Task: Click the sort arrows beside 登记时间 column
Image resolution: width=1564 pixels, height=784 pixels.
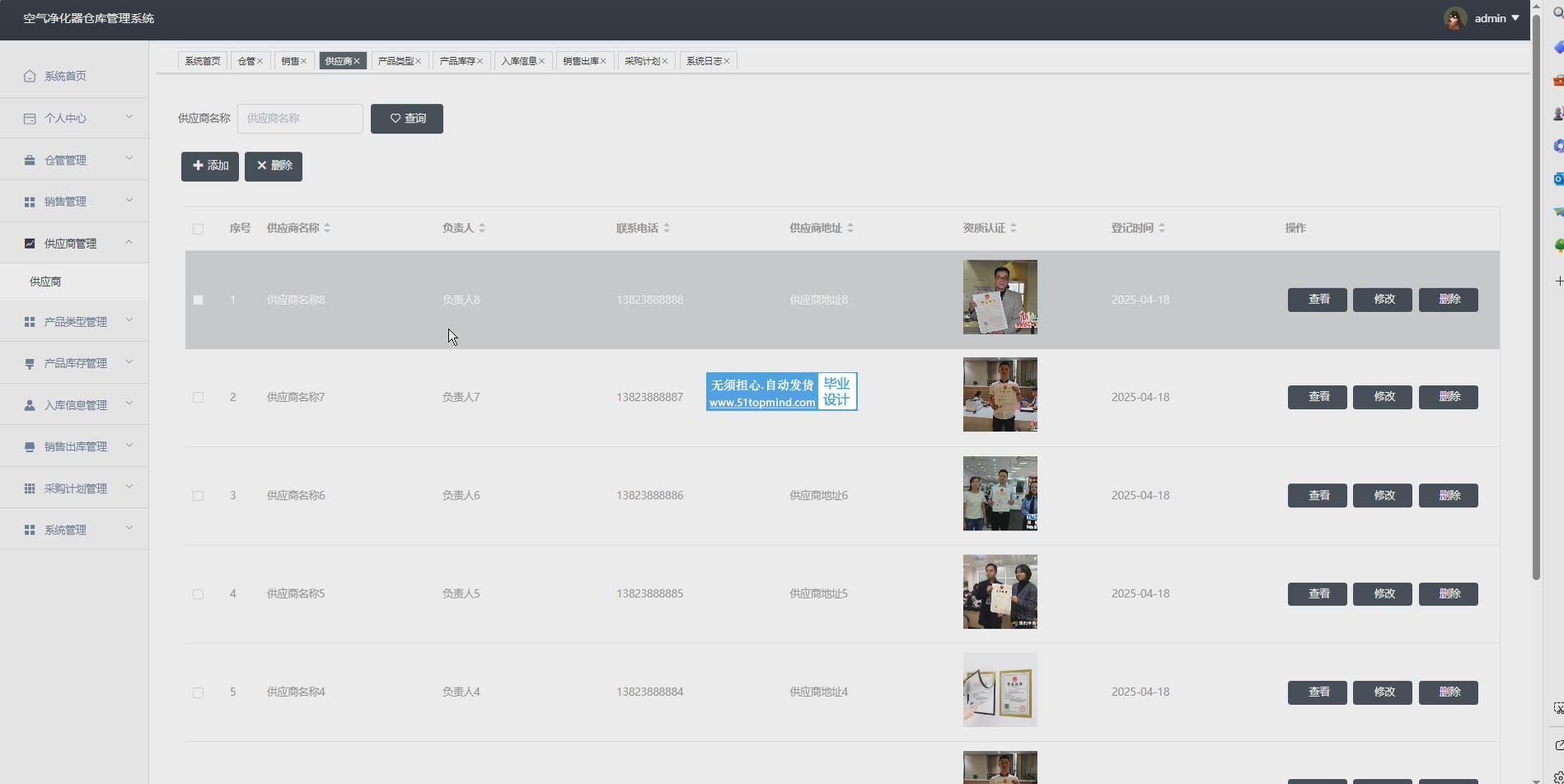Action: (1162, 228)
